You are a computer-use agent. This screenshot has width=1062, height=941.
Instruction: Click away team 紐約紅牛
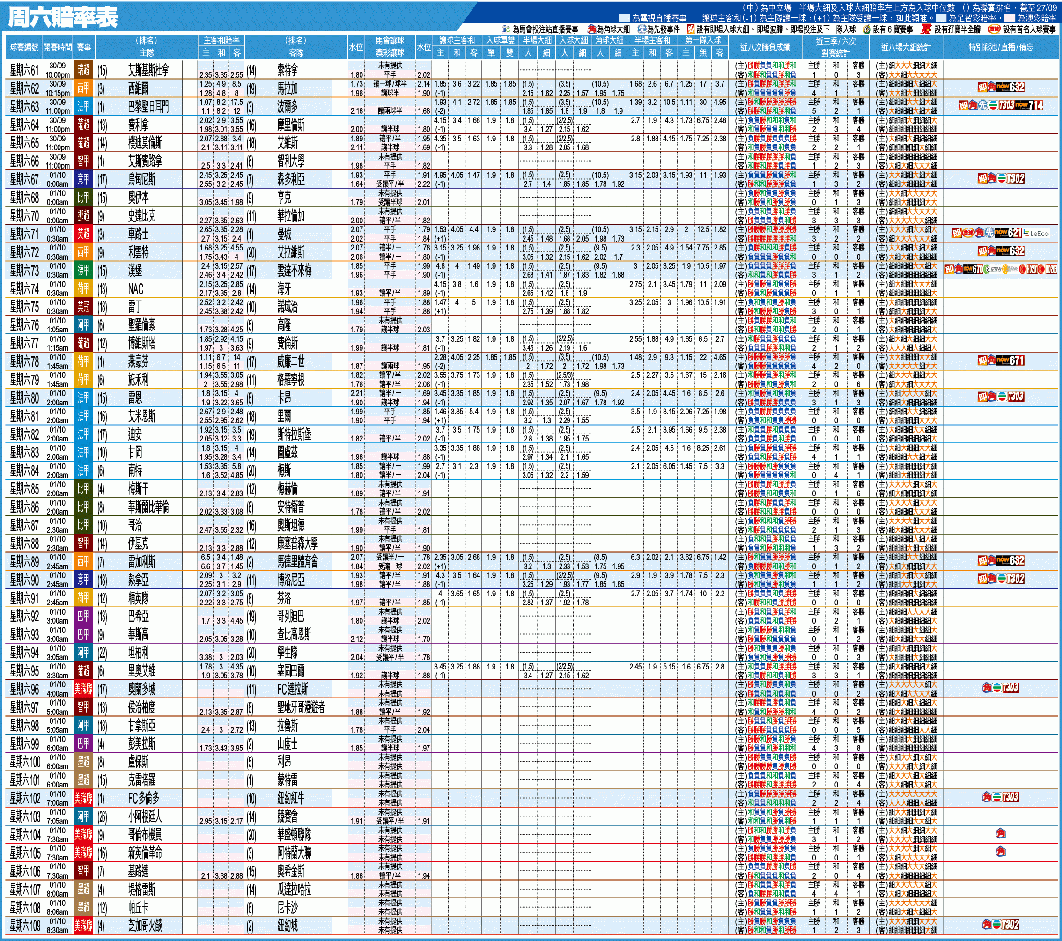click(x=291, y=798)
